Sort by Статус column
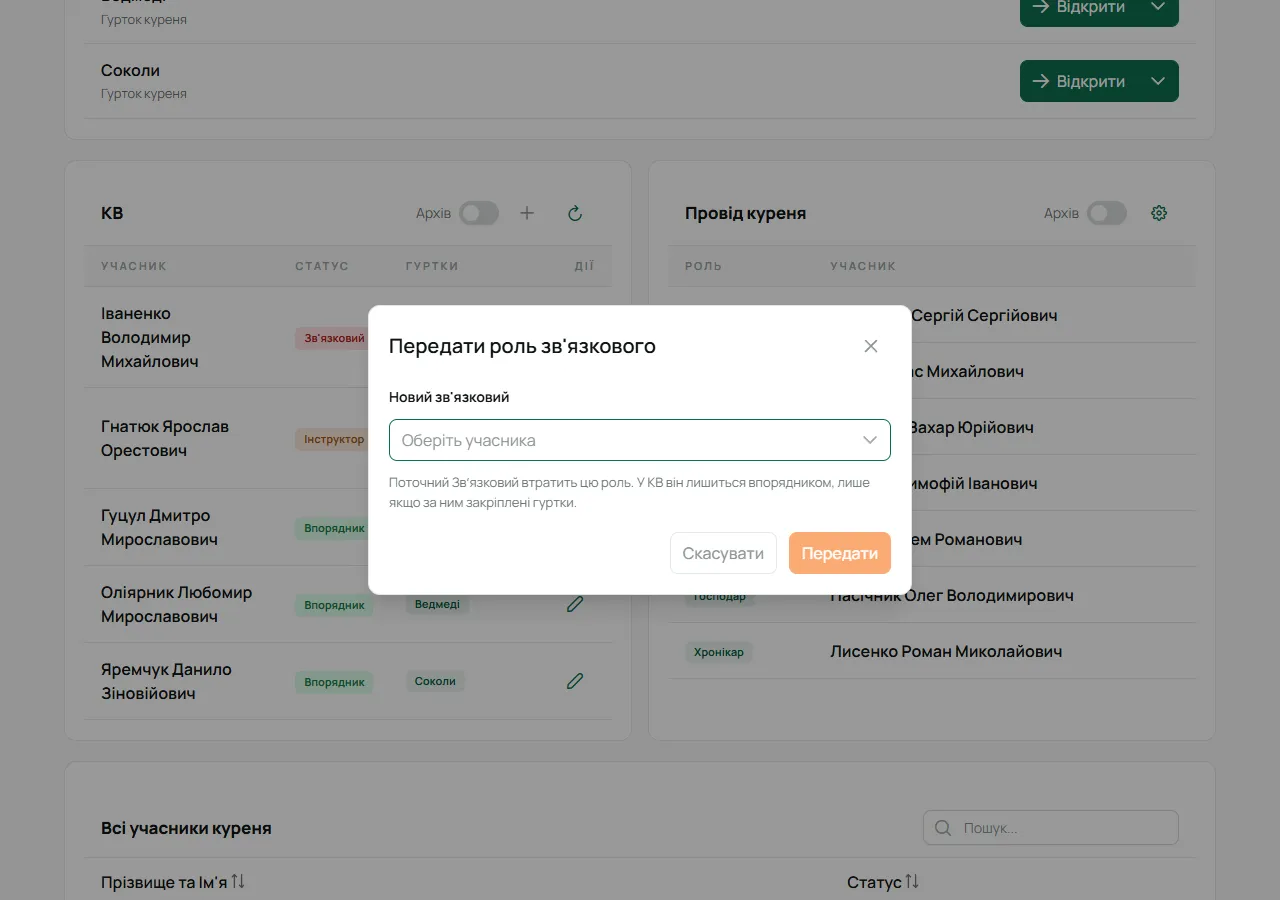Image resolution: width=1280 pixels, height=900 pixels. click(883, 882)
